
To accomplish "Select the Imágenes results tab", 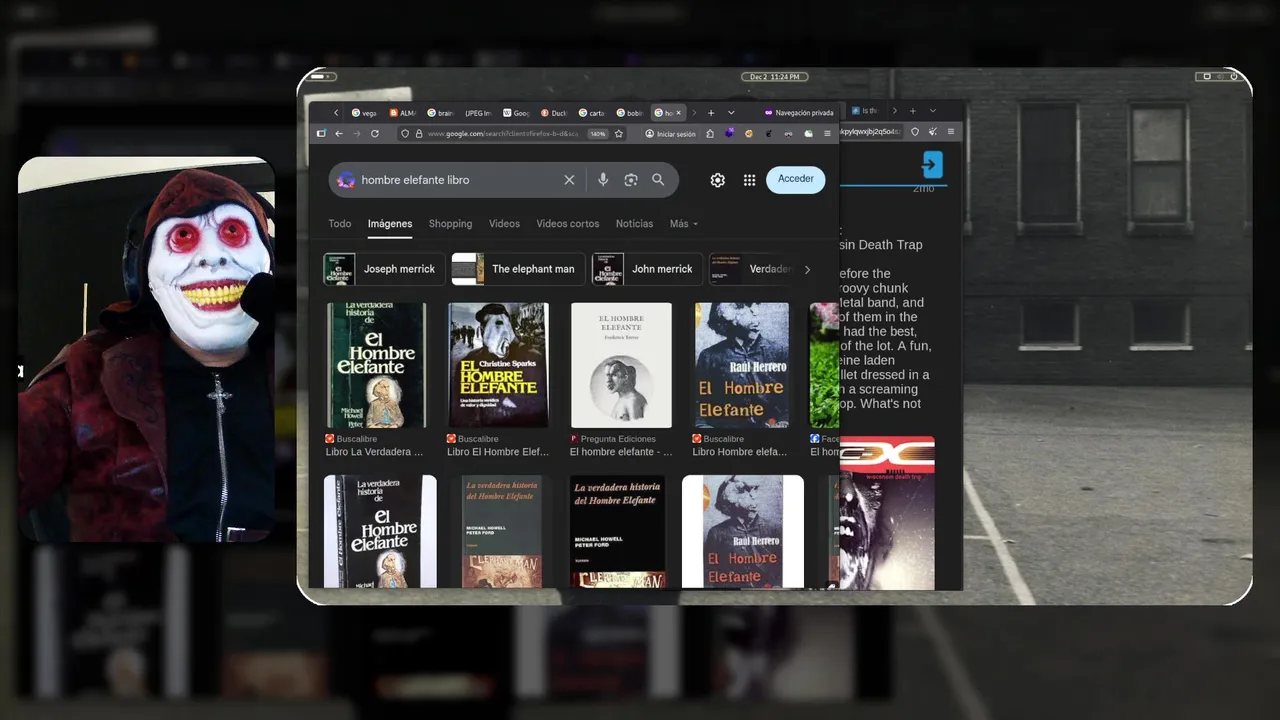I will pos(390,224).
